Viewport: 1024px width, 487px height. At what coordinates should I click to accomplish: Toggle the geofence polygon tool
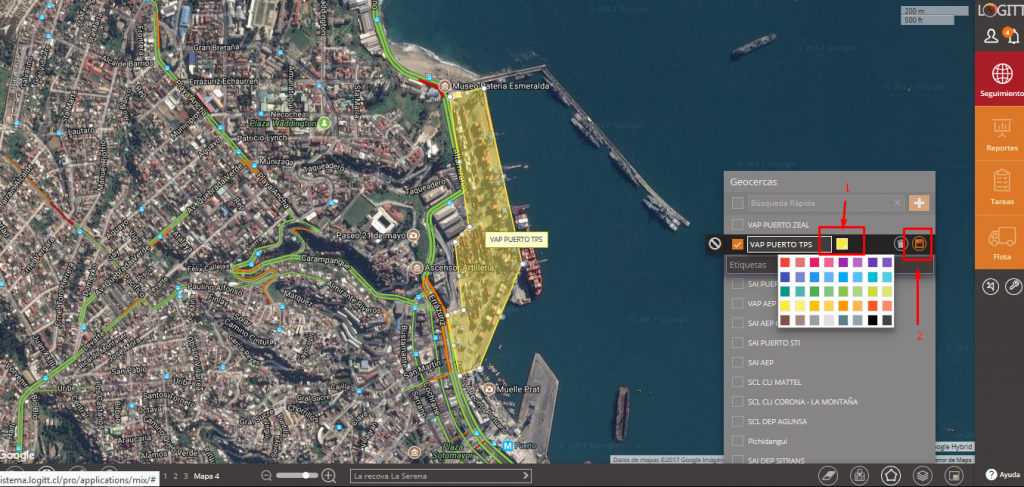point(891,475)
